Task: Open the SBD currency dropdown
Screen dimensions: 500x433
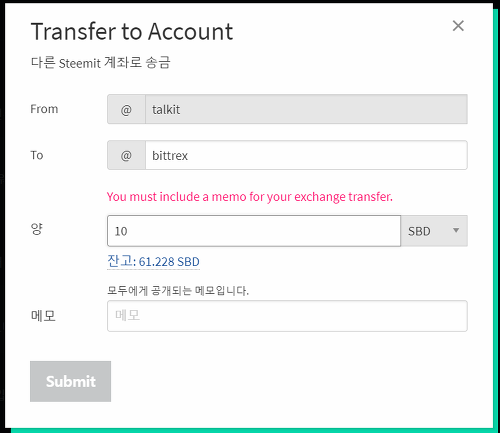Action: [434, 231]
